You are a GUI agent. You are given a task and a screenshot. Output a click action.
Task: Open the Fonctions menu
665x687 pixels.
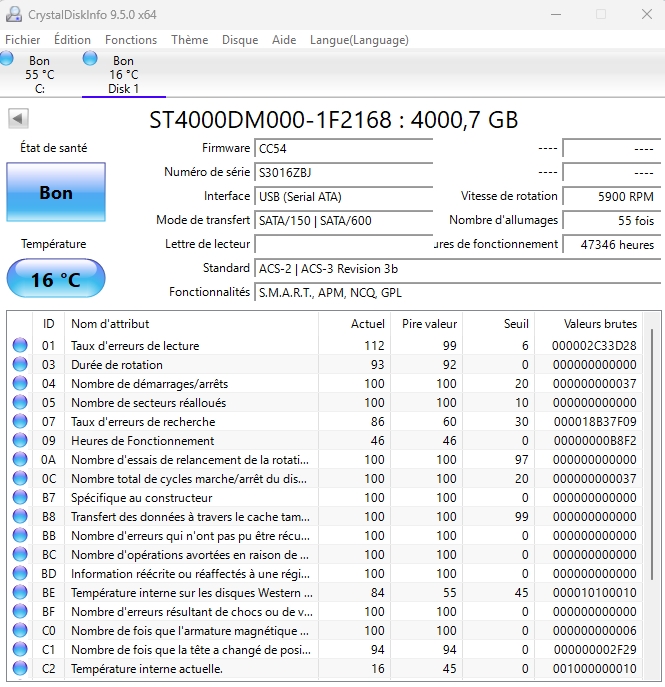131,40
